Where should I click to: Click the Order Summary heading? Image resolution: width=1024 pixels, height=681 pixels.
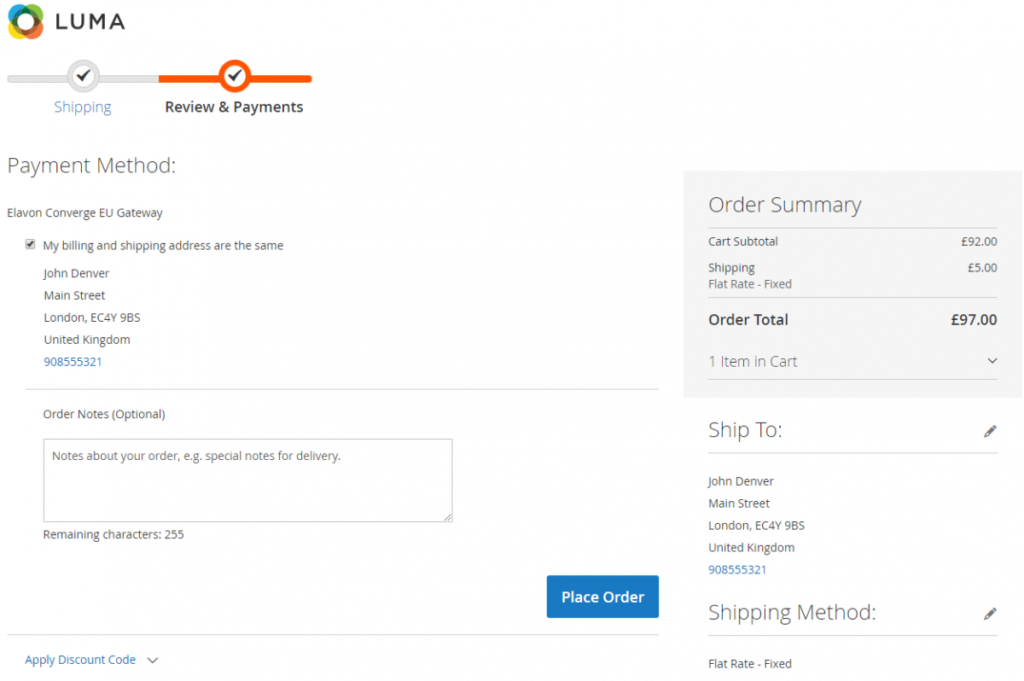(784, 204)
